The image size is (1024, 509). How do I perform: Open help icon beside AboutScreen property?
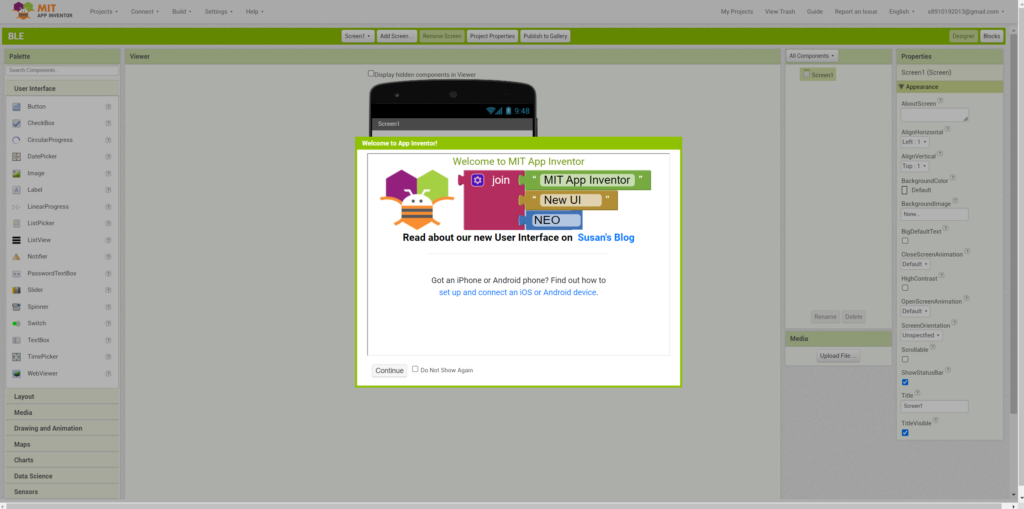coord(941,101)
